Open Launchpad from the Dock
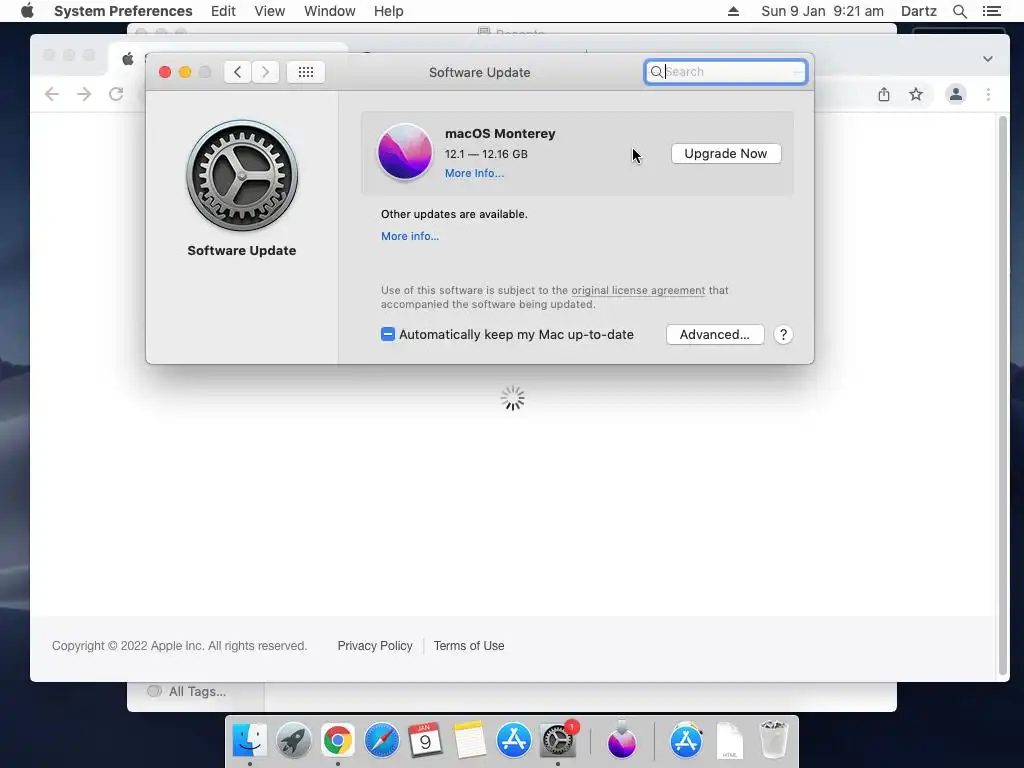Image resolution: width=1024 pixels, height=768 pixels. (x=293, y=741)
